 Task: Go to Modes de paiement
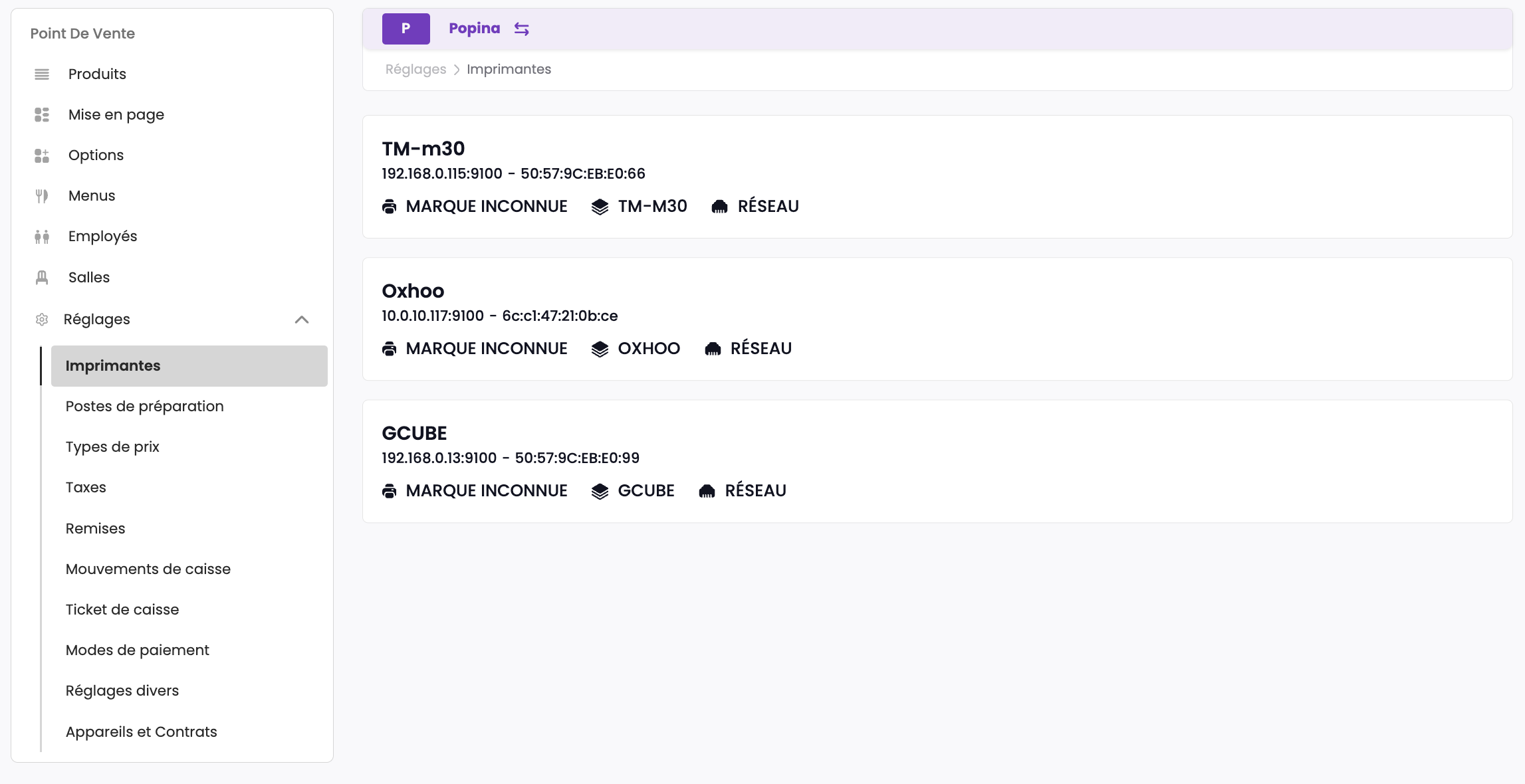[x=137, y=650]
